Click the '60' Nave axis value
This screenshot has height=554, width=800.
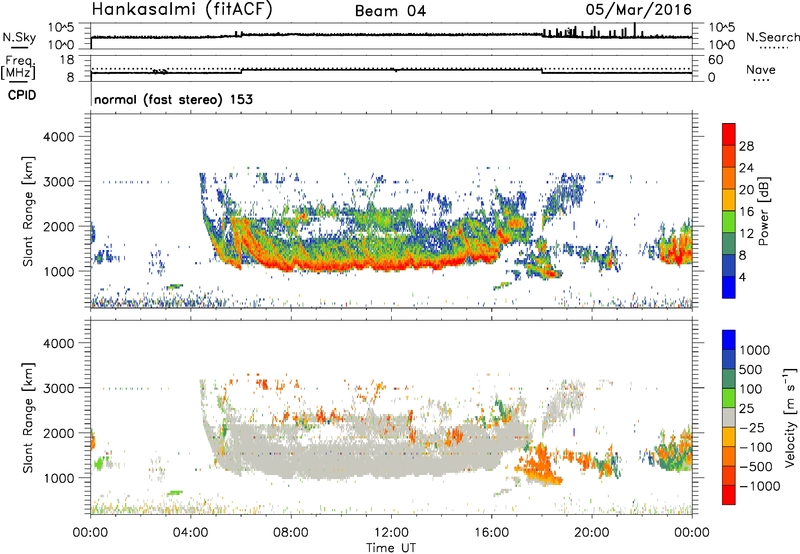pyautogui.click(x=716, y=60)
